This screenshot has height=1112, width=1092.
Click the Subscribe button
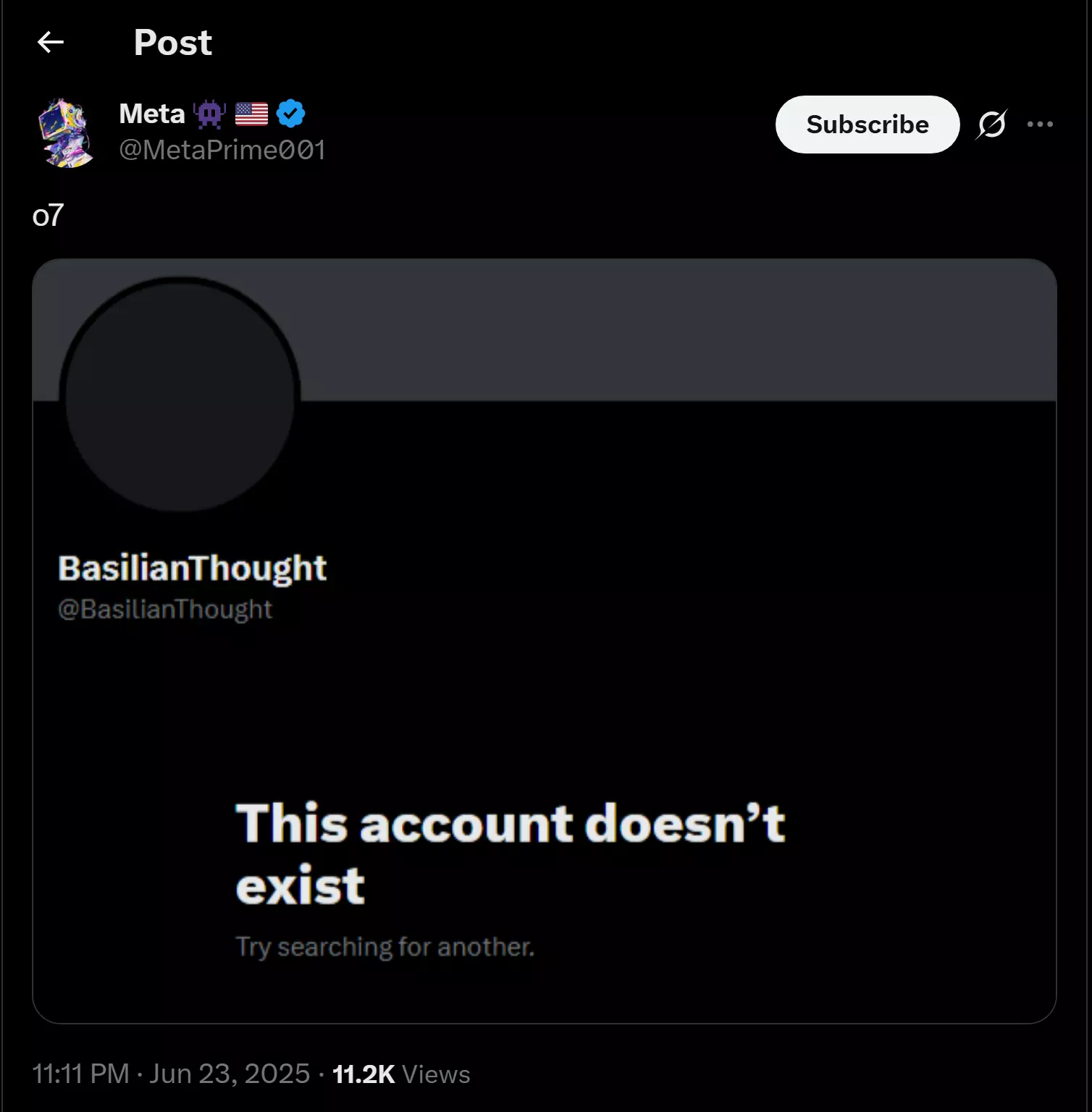click(x=868, y=125)
